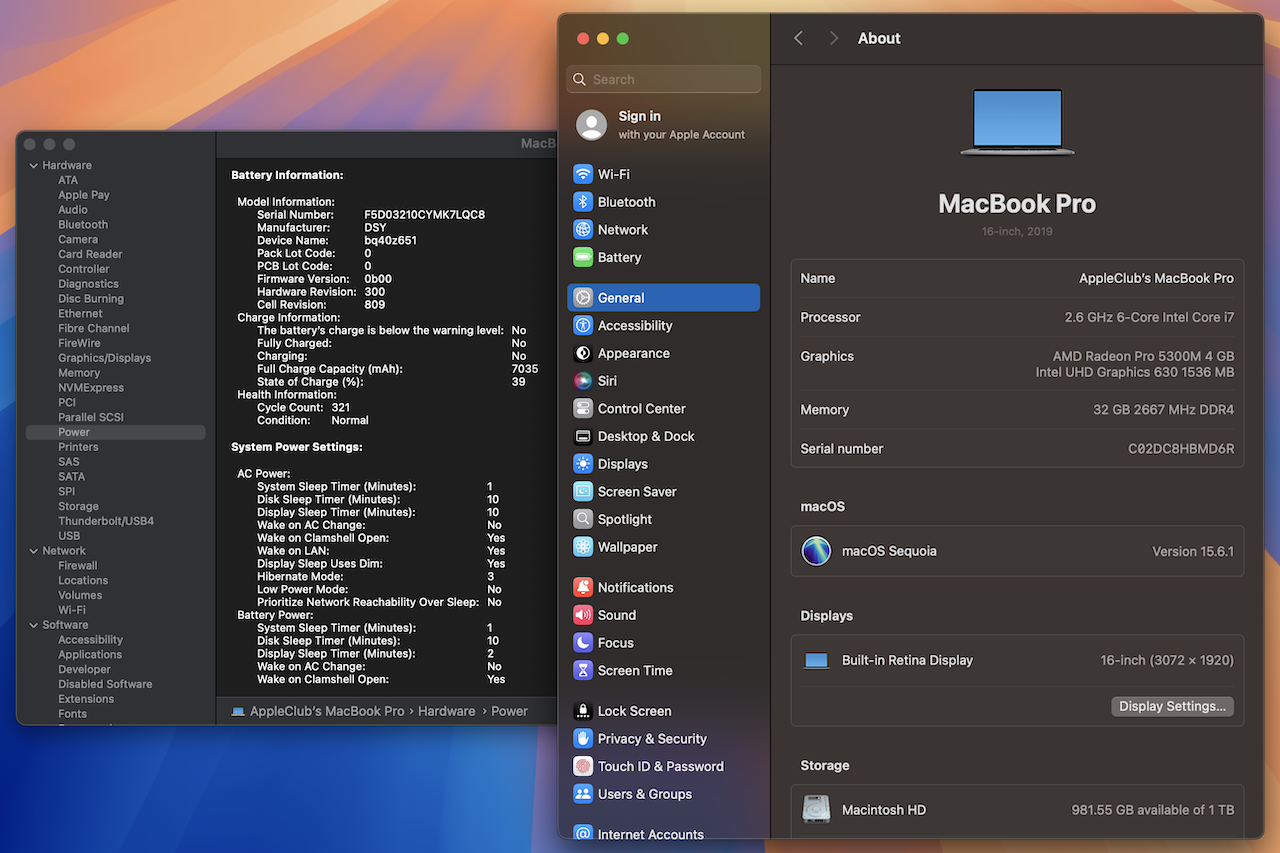Click the Bluetooth icon in Settings sidebar
This screenshot has width=1280, height=853.
[583, 202]
